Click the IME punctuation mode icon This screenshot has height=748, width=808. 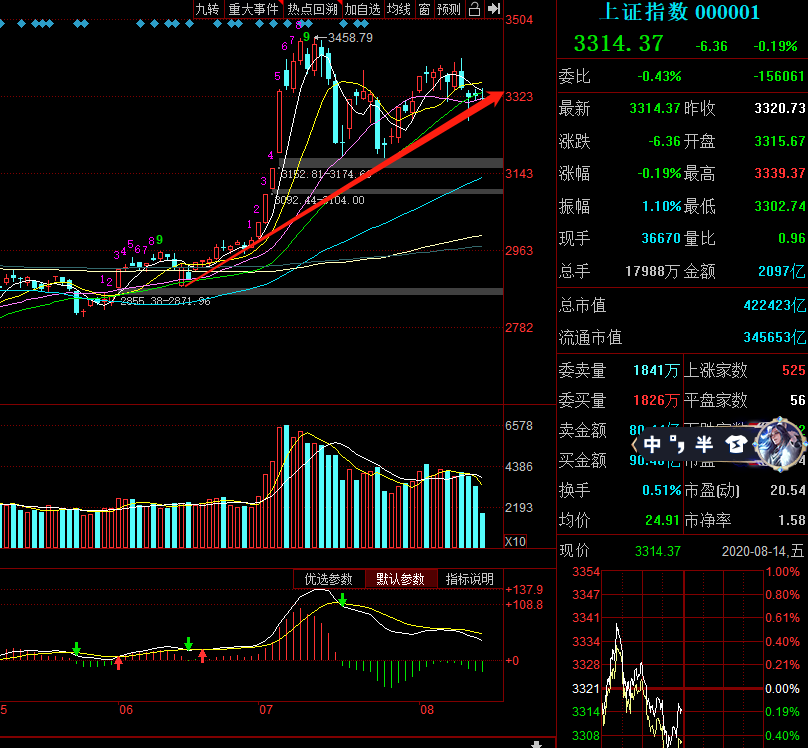[x=677, y=443]
